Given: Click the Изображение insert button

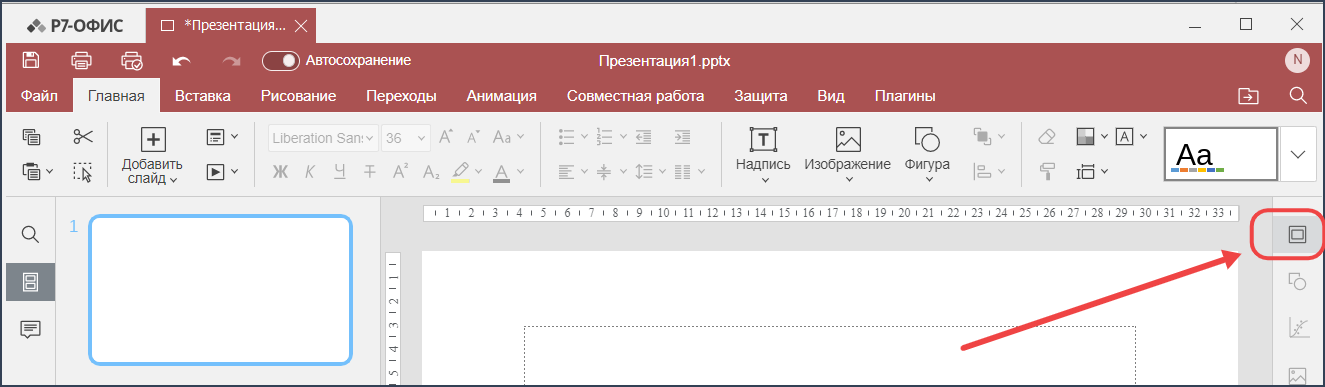Looking at the screenshot, I should (x=847, y=154).
